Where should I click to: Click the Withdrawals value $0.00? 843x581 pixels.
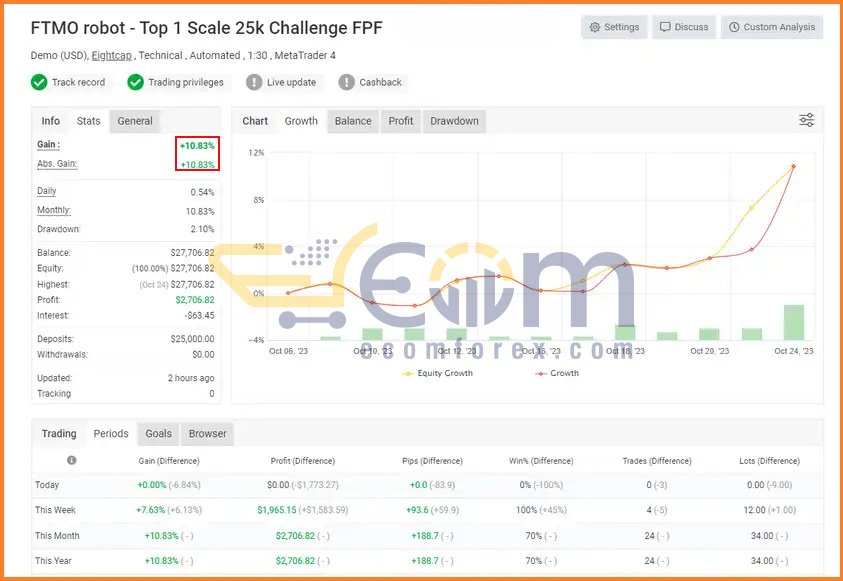click(203, 355)
